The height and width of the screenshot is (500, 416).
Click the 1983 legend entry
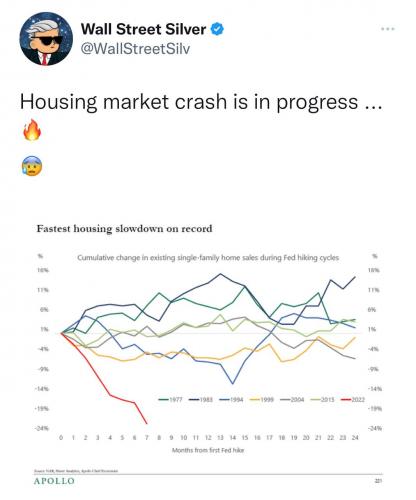[x=201, y=399]
